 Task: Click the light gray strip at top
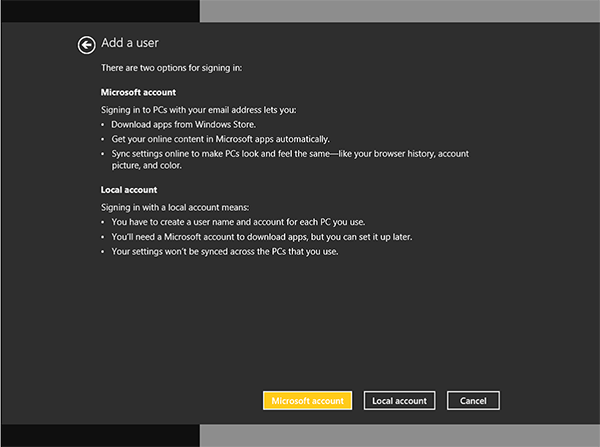pos(400,10)
